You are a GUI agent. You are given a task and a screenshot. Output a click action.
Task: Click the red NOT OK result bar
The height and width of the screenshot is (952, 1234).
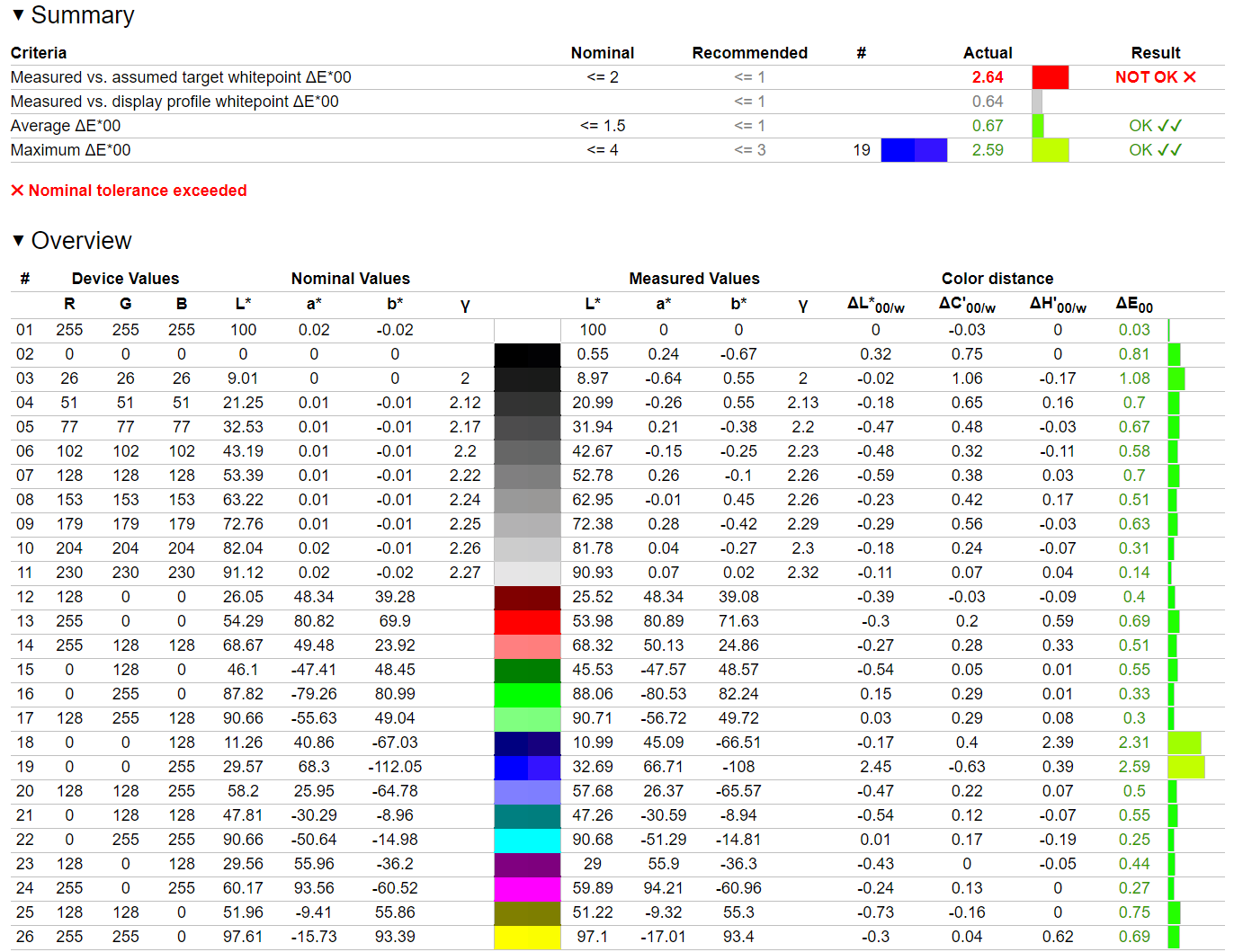click(x=1050, y=77)
